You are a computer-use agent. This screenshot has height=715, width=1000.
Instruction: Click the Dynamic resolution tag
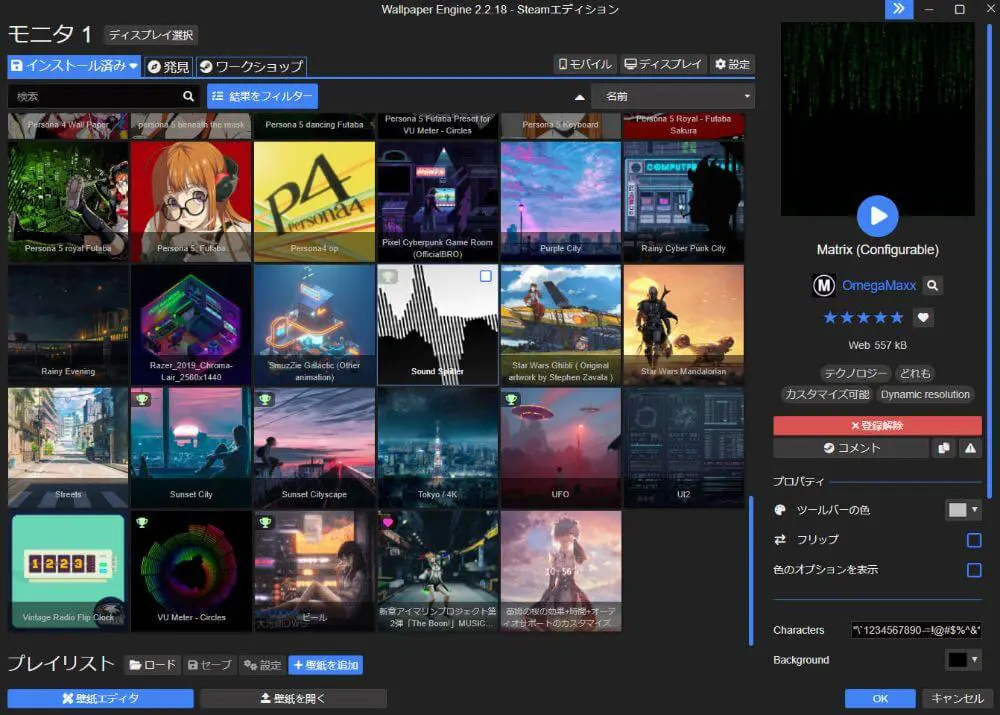925,395
